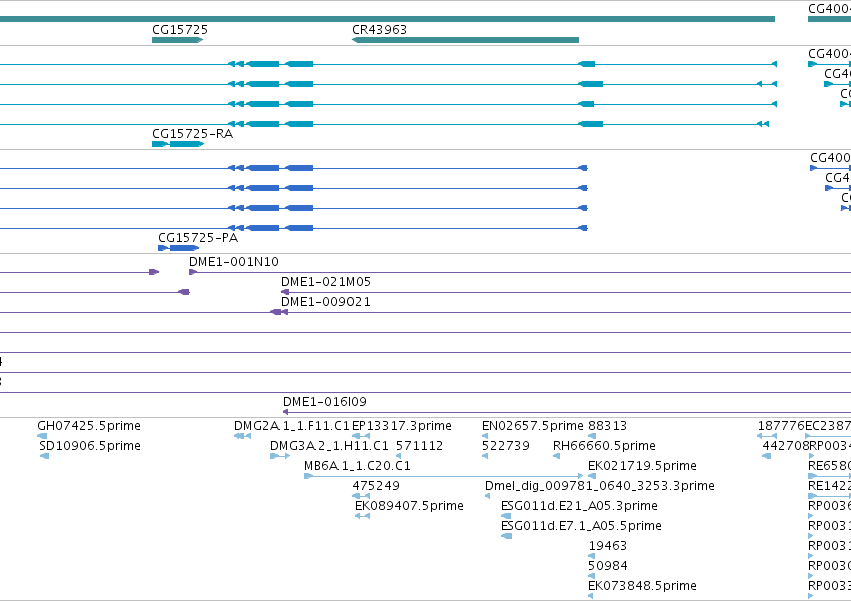Click the ESG011d.E7.1_A05.5prime block glyph
The height and width of the screenshot is (601, 851).
click(506, 536)
